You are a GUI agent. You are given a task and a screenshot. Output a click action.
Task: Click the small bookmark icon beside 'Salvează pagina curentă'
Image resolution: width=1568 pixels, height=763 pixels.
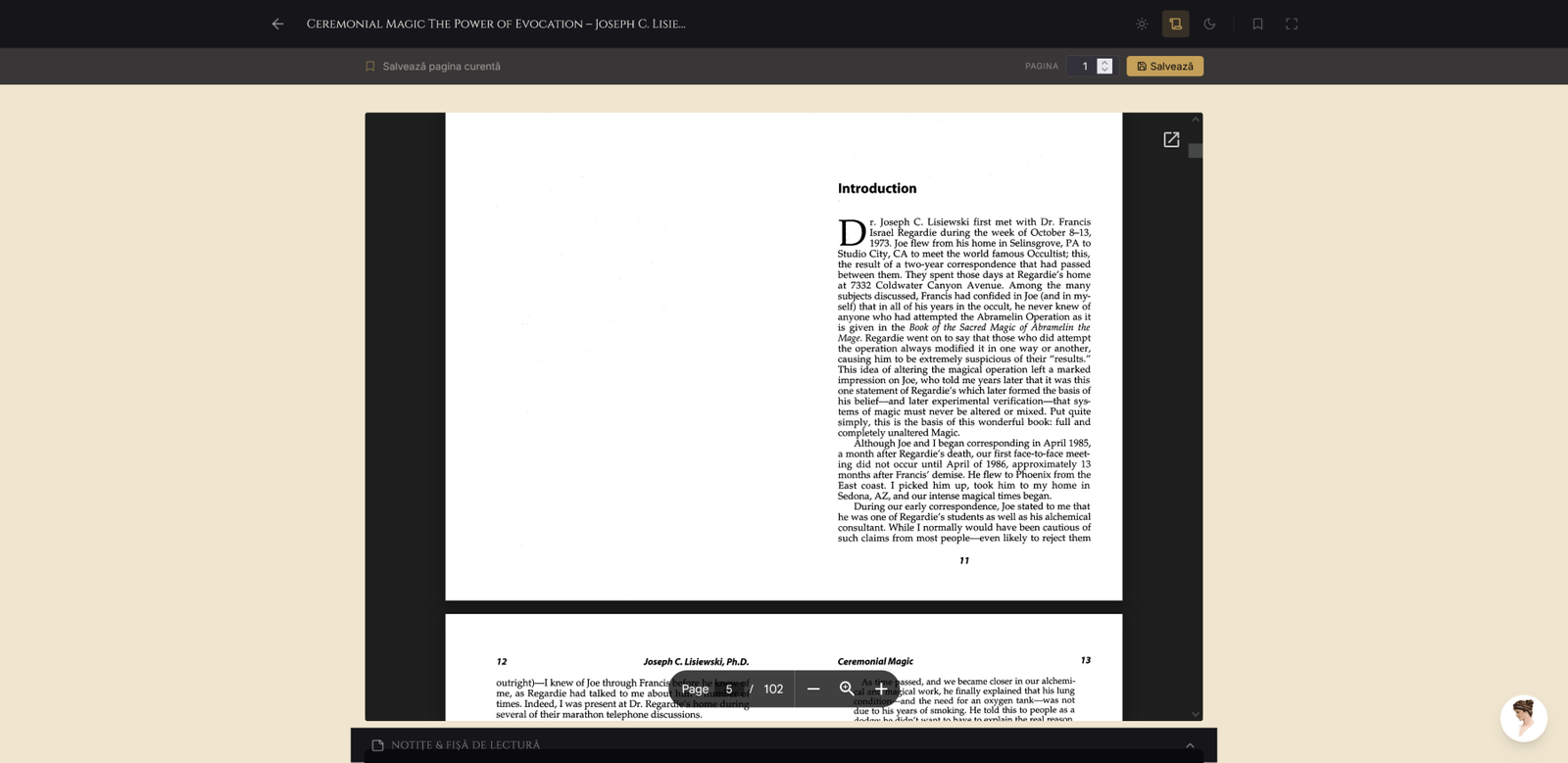[370, 67]
